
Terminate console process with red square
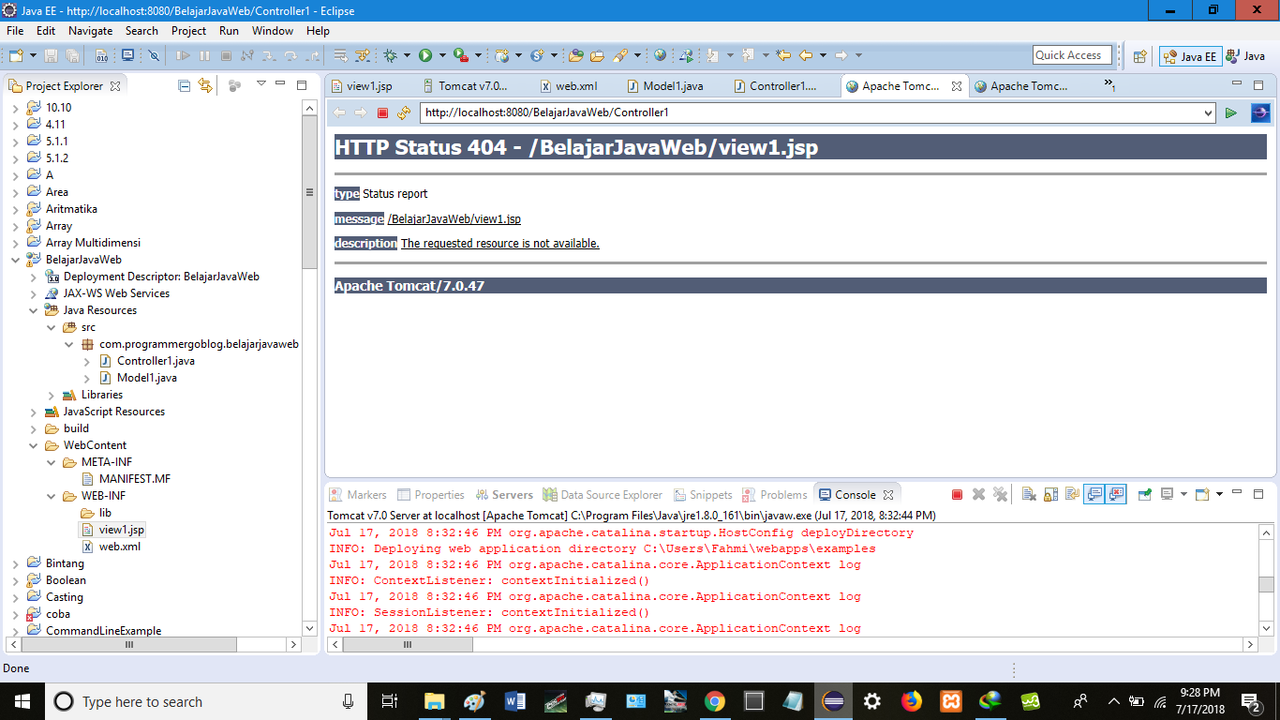(x=957, y=494)
